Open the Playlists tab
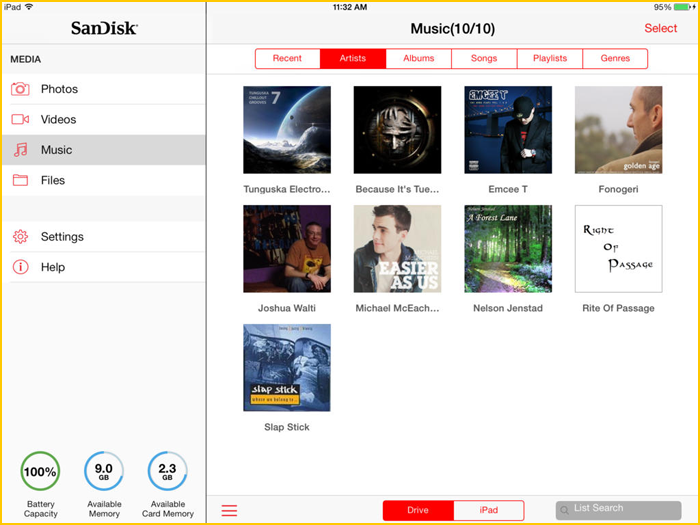This screenshot has width=700, height=525. click(550, 59)
